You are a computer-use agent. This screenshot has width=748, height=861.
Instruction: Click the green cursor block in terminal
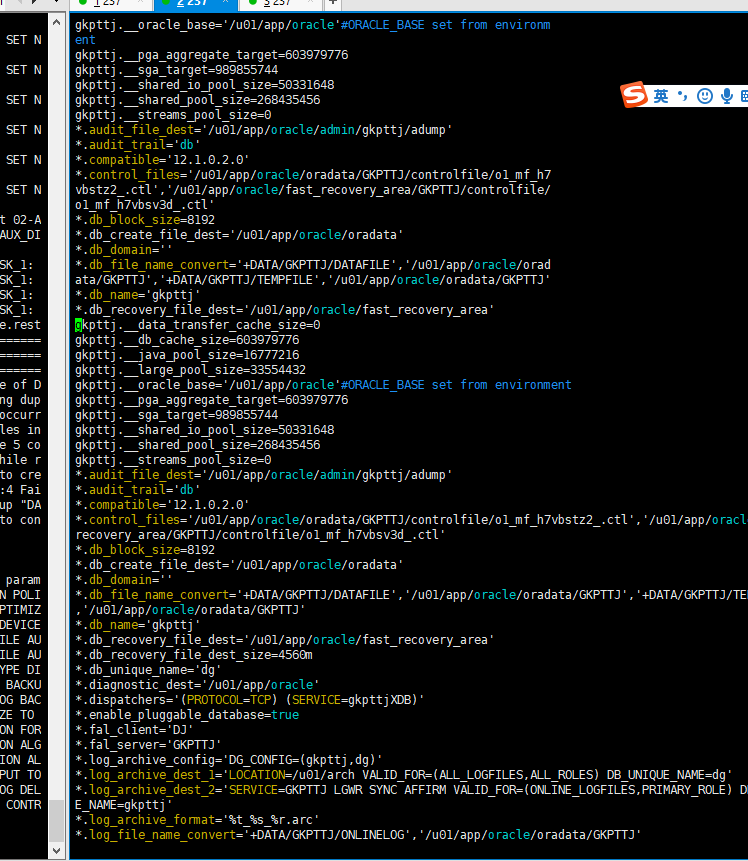point(78,325)
